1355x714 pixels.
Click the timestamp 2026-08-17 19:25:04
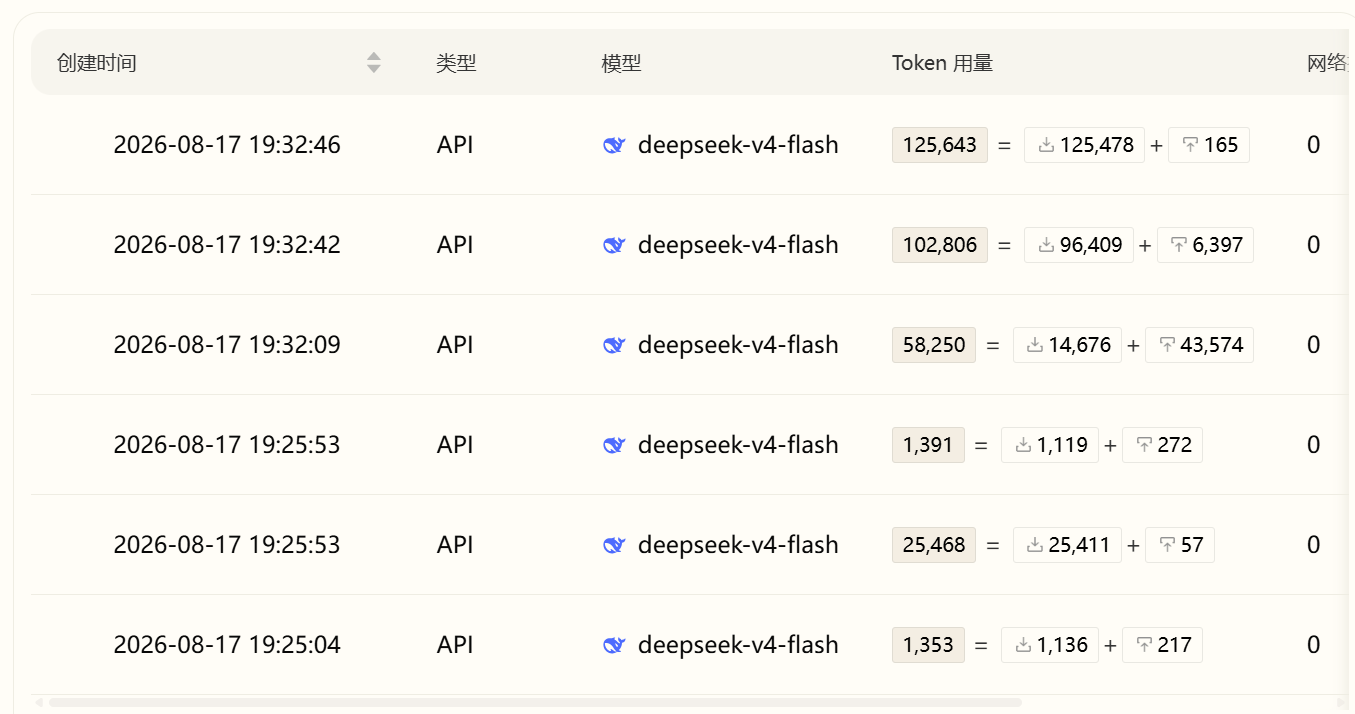227,645
